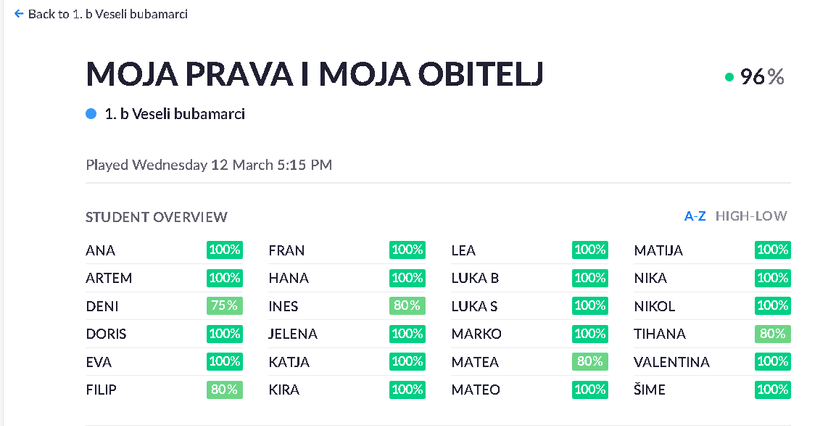Sort students by HIGH-LOW
Screen dimensions: 828x426
[751, 216]
